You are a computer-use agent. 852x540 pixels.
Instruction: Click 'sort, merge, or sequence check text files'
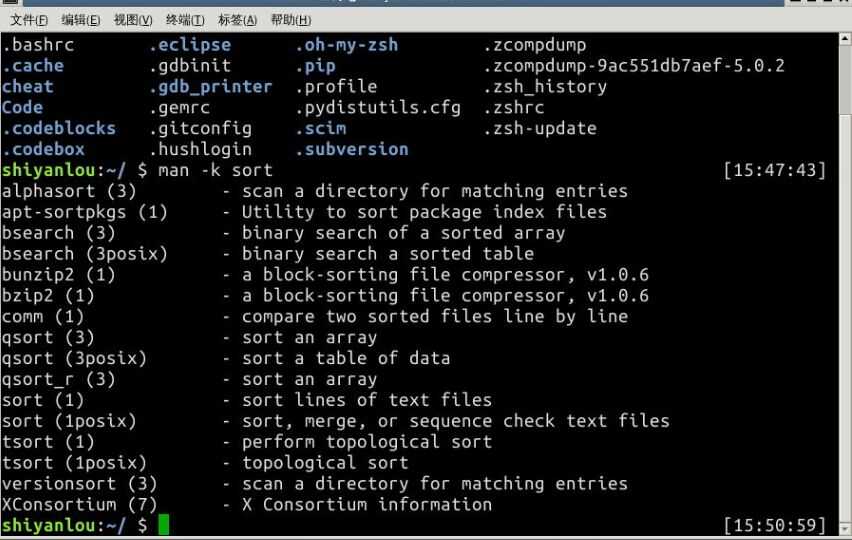456,421
